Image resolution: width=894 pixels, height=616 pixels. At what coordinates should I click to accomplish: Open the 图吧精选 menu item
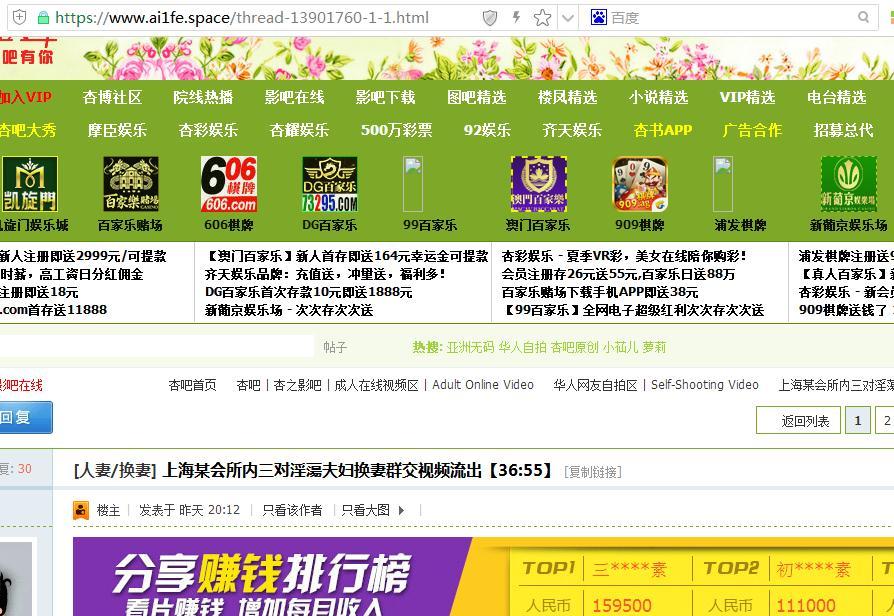(x=477, y=98)
